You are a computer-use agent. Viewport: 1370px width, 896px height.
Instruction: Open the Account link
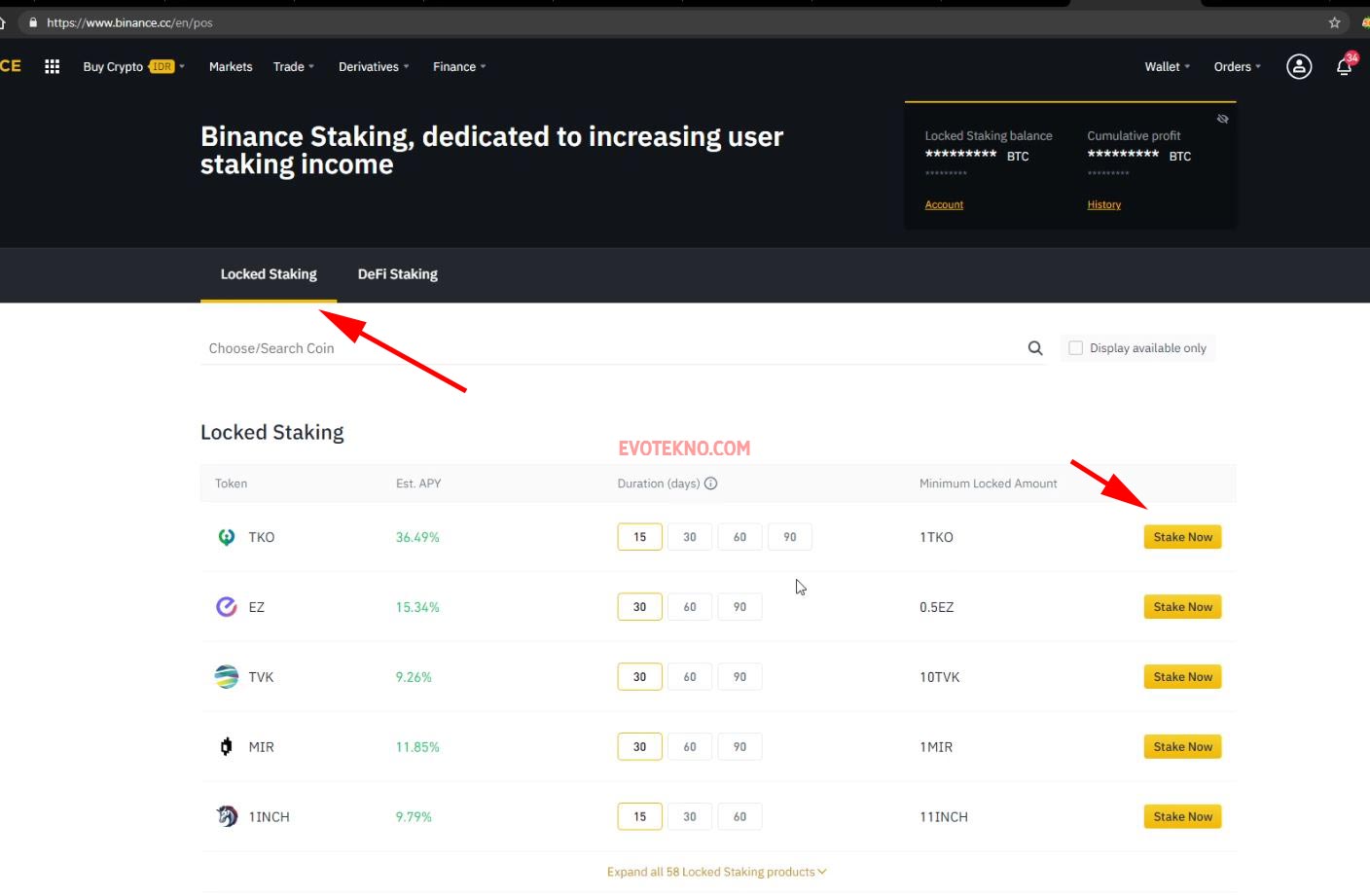(944, 204)
